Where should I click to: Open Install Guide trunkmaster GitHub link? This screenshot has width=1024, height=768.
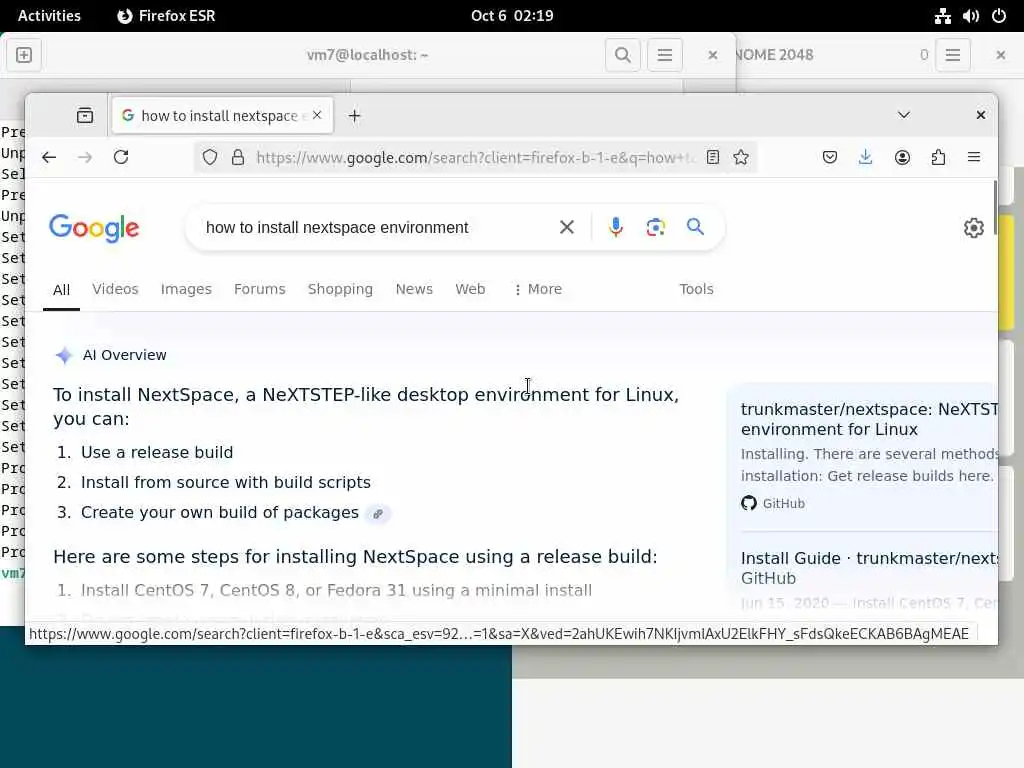869,568
